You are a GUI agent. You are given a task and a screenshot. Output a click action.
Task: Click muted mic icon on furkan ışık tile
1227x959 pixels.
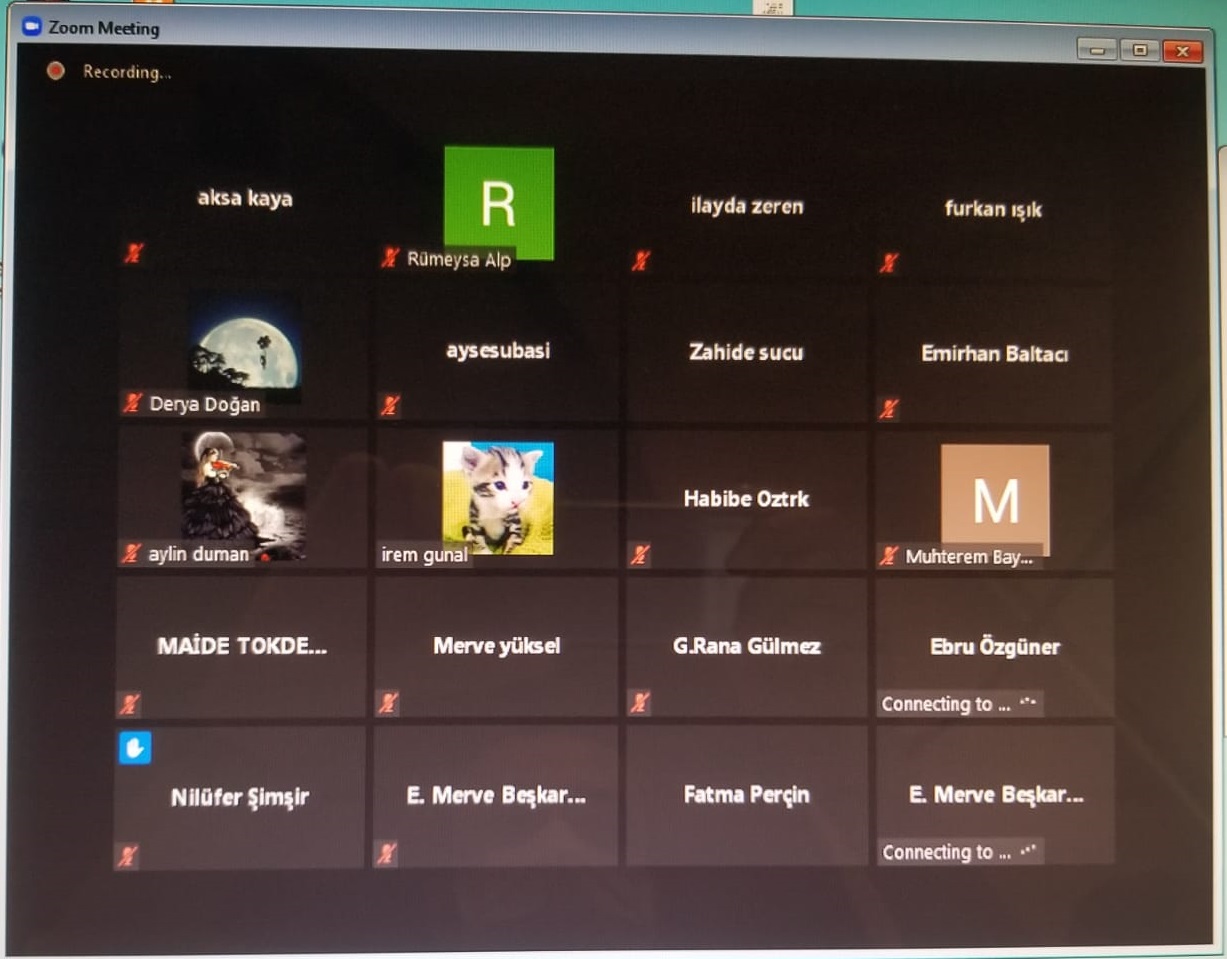click(888, 263)
